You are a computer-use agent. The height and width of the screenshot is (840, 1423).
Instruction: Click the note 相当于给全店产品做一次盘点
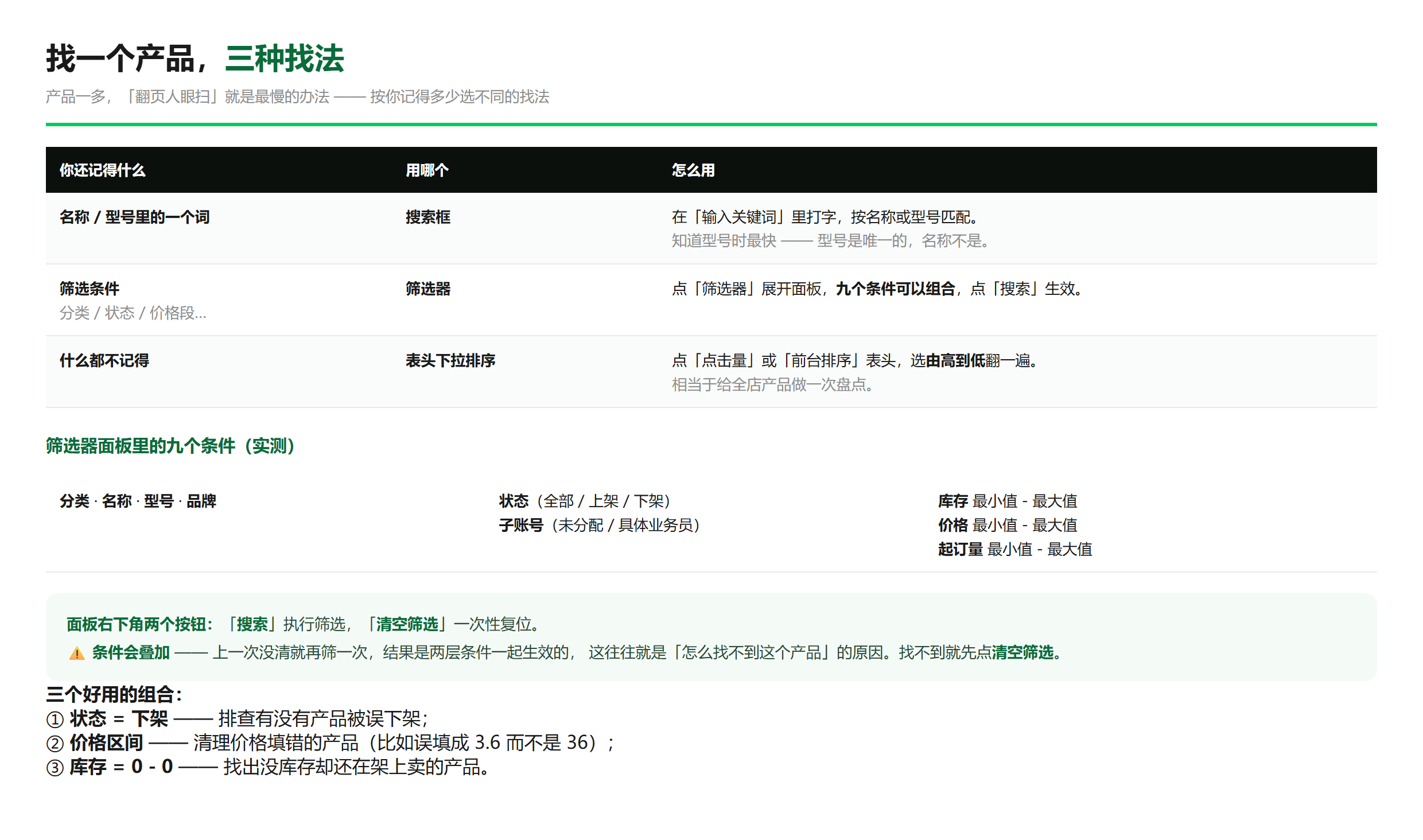click(772, 384)
